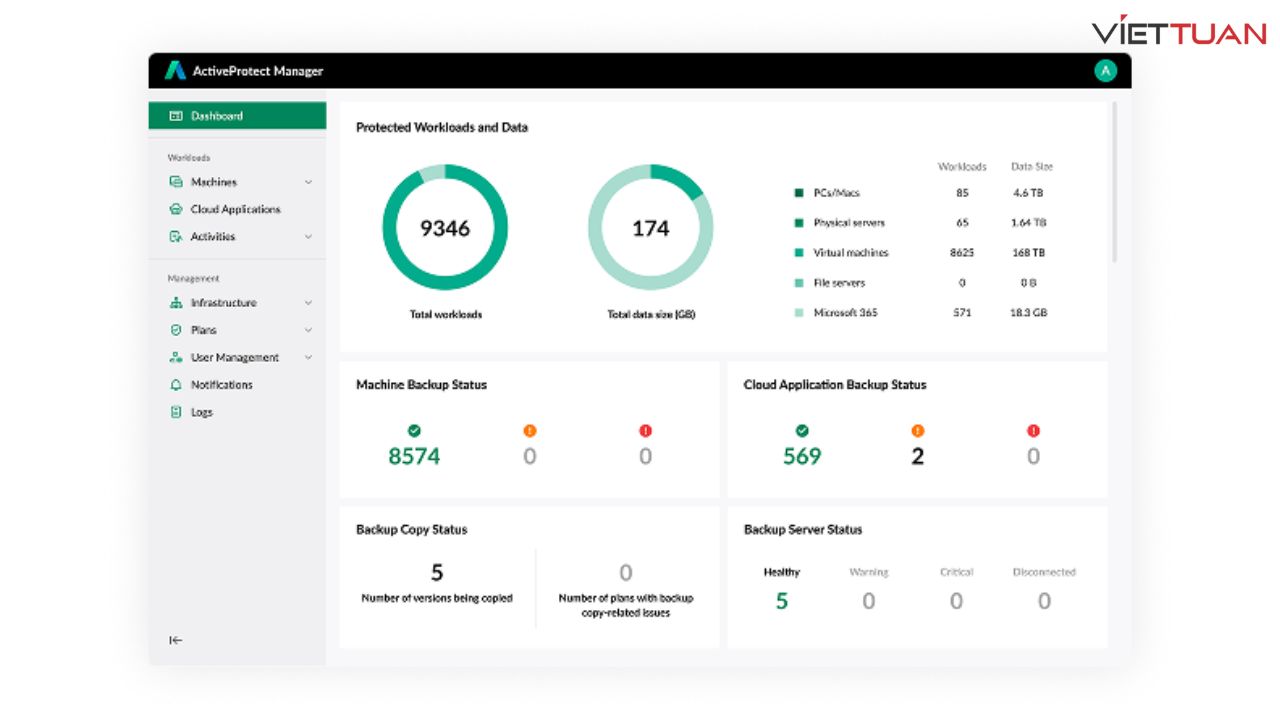Click the PCs/Macs legend color swatch
Screen dimensions: 1280x720
click(799, 193)
